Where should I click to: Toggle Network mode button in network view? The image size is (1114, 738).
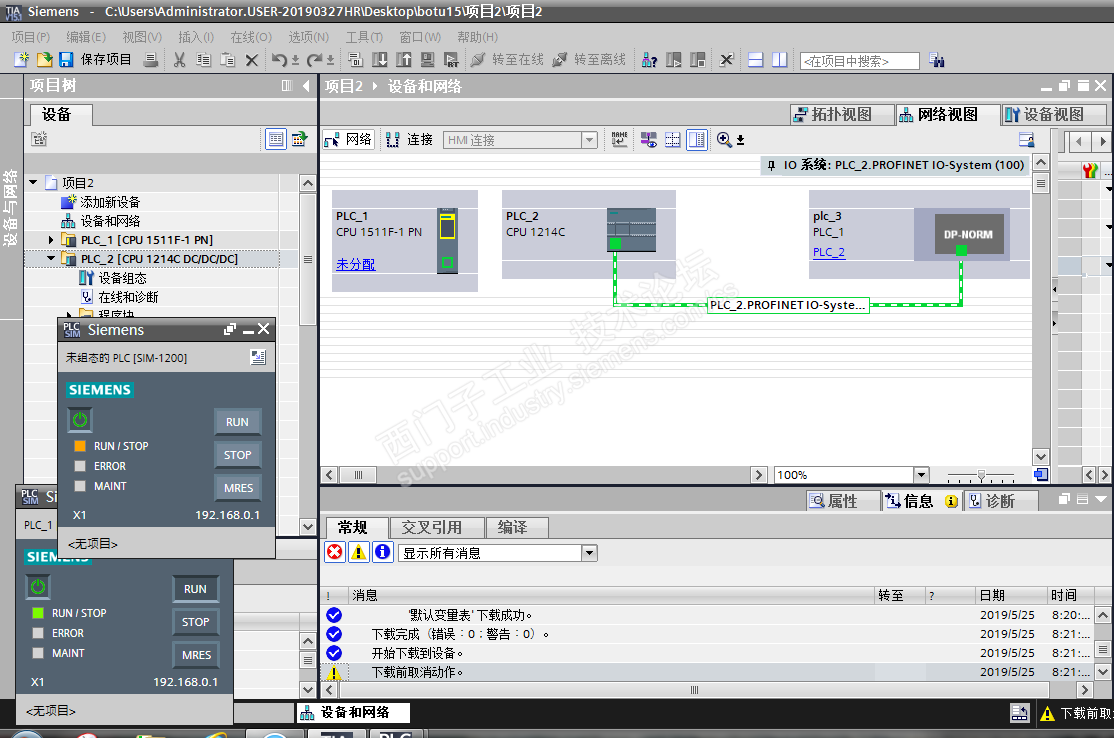pyautogui.click(x=348, y=139)
